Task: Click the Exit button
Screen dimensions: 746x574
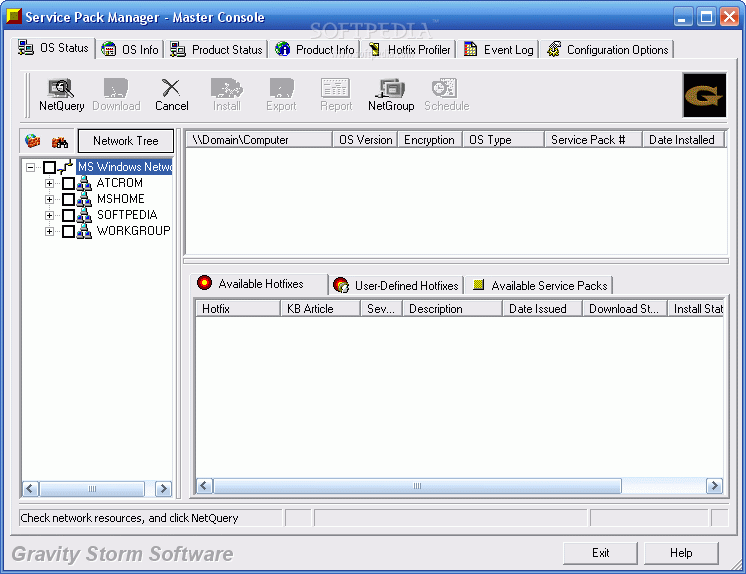Action: tap(600, 553)
